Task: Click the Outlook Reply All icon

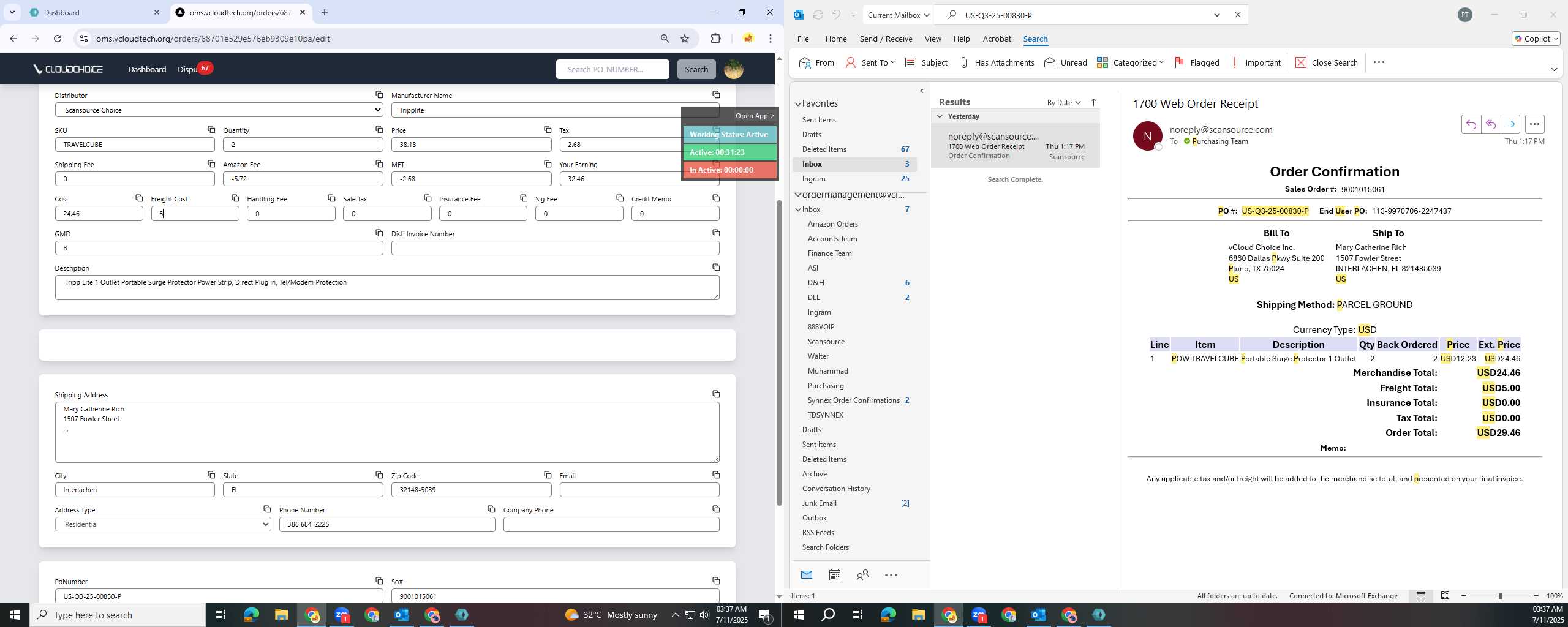Action: coord(1490,124)
